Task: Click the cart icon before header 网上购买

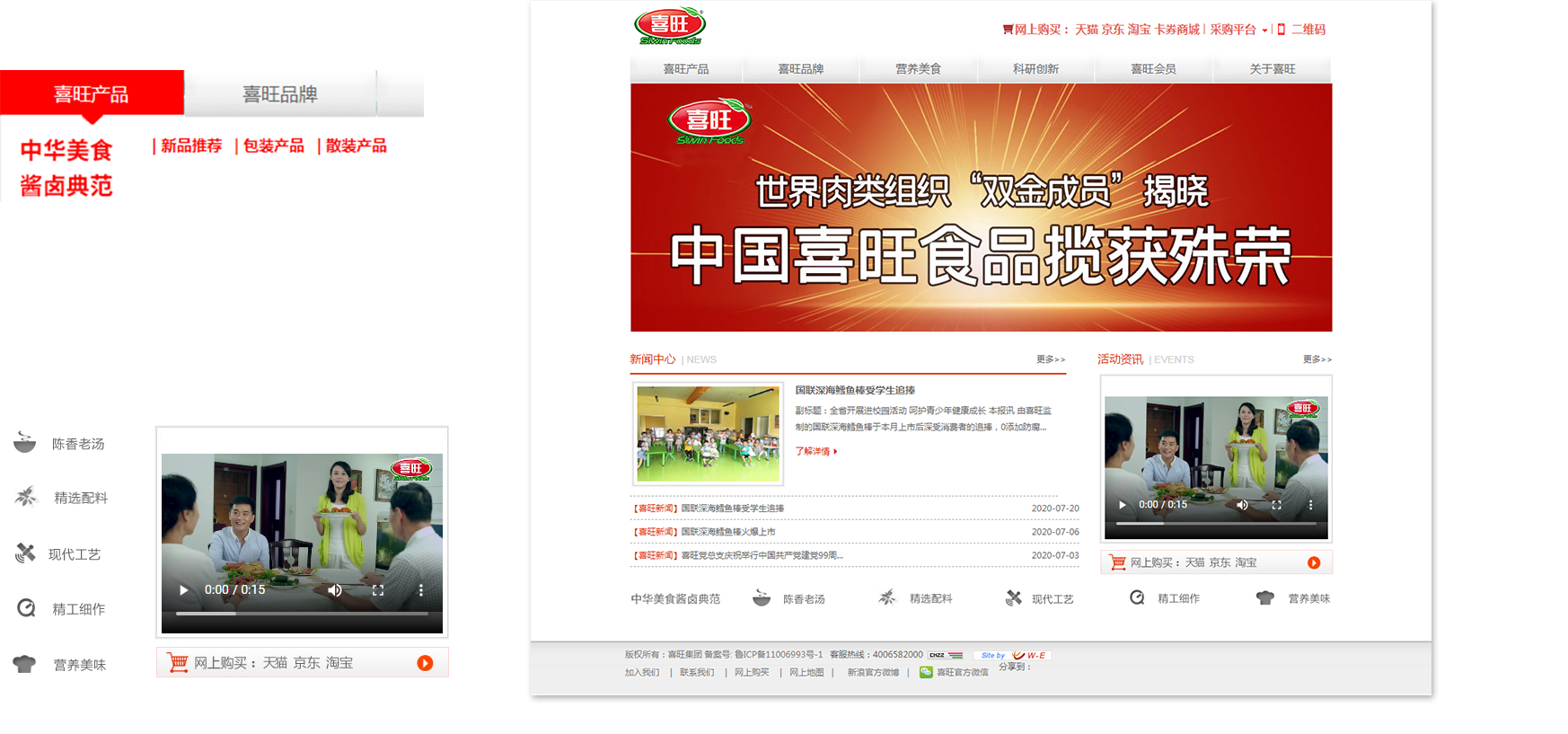Action: coord(1008,30)
